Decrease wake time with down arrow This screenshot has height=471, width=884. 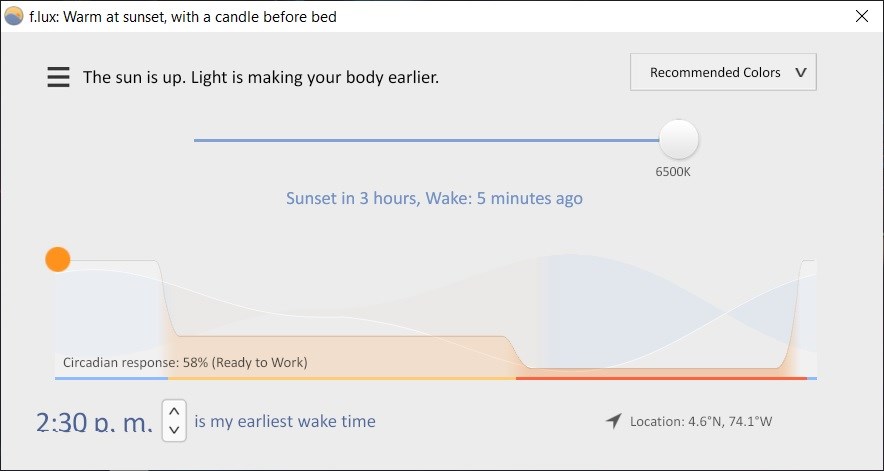click(x=174, y=430)
